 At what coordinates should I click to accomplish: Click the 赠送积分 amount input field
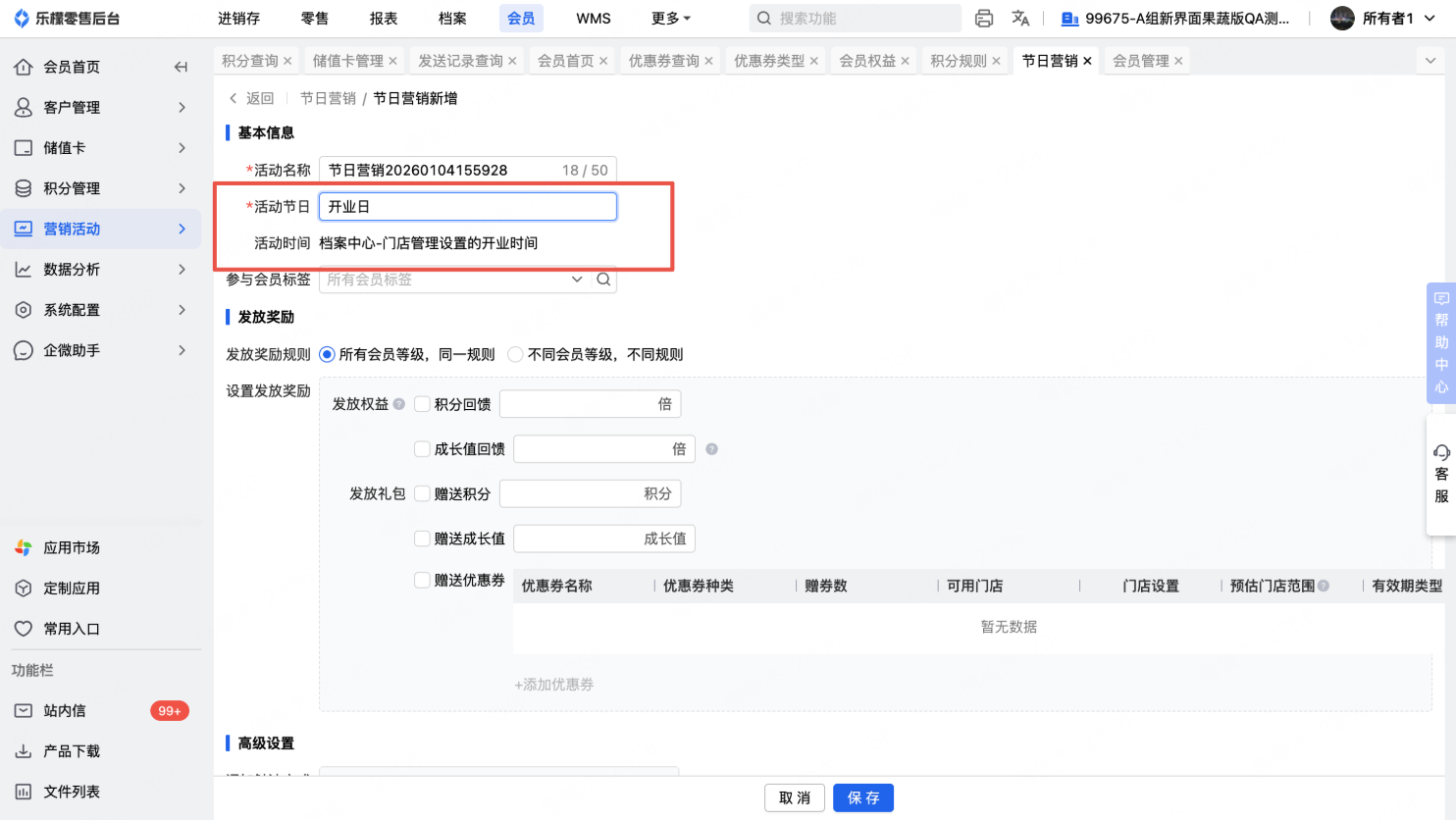click(x=591, y=493)
